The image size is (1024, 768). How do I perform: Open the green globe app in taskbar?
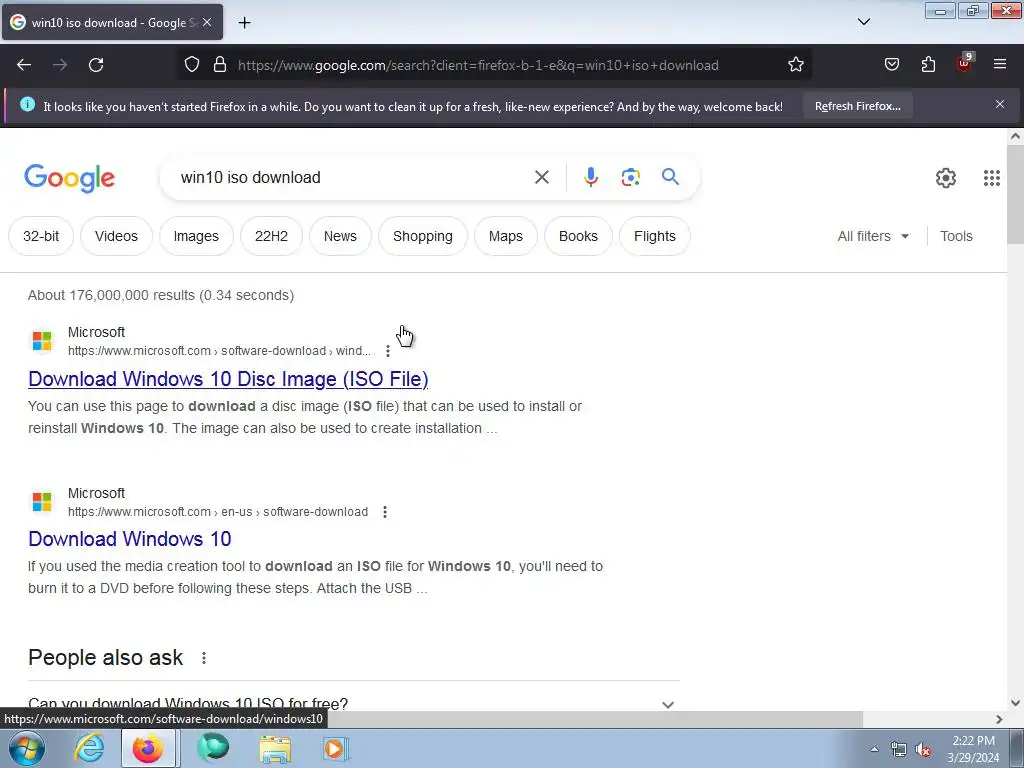point(213,748)
